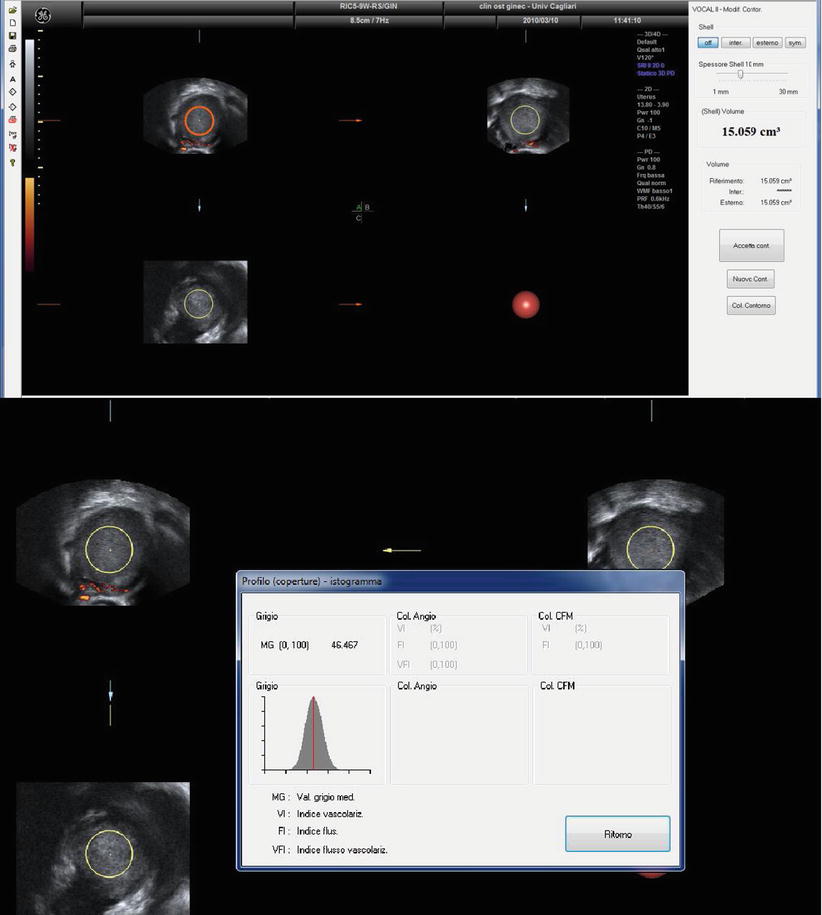Click the printer icon in sidebar
This screenshot has height=915, width=822.
[12, 49]
